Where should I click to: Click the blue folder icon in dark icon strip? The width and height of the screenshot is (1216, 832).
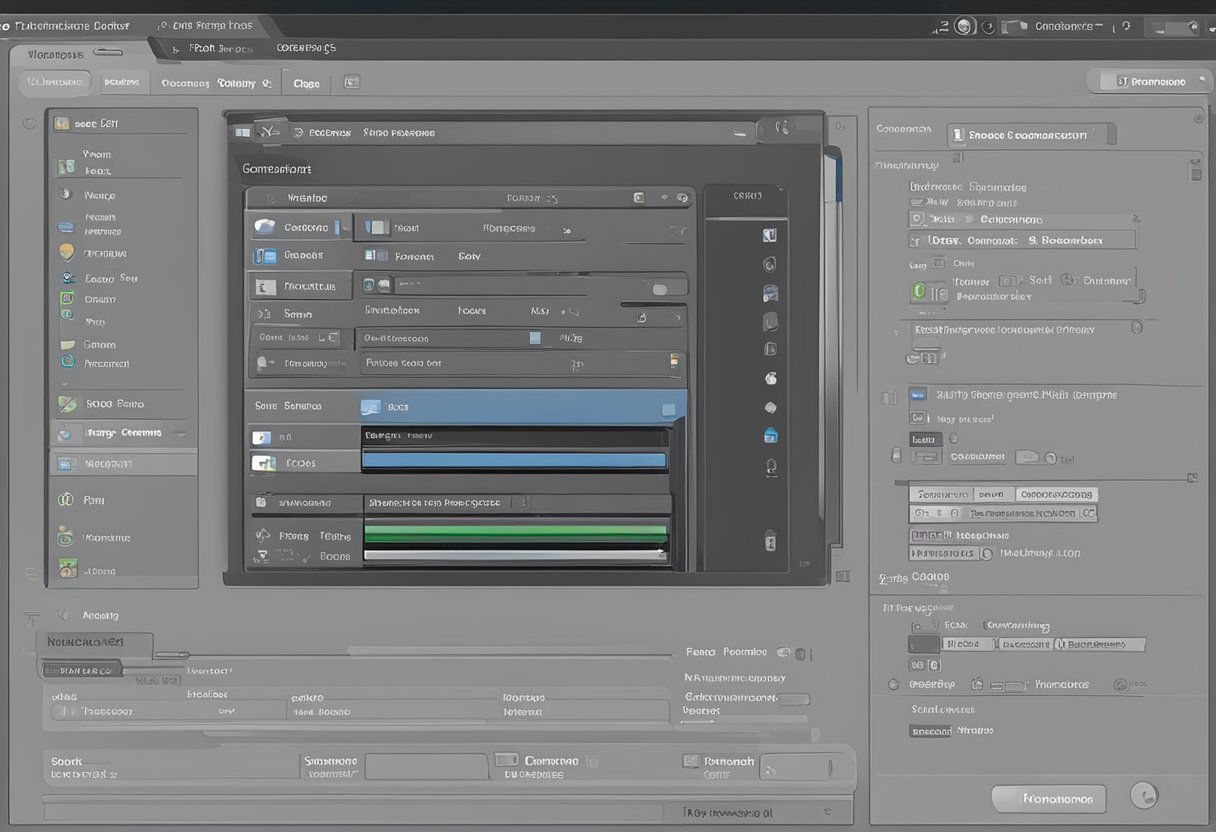pos(770,435)
